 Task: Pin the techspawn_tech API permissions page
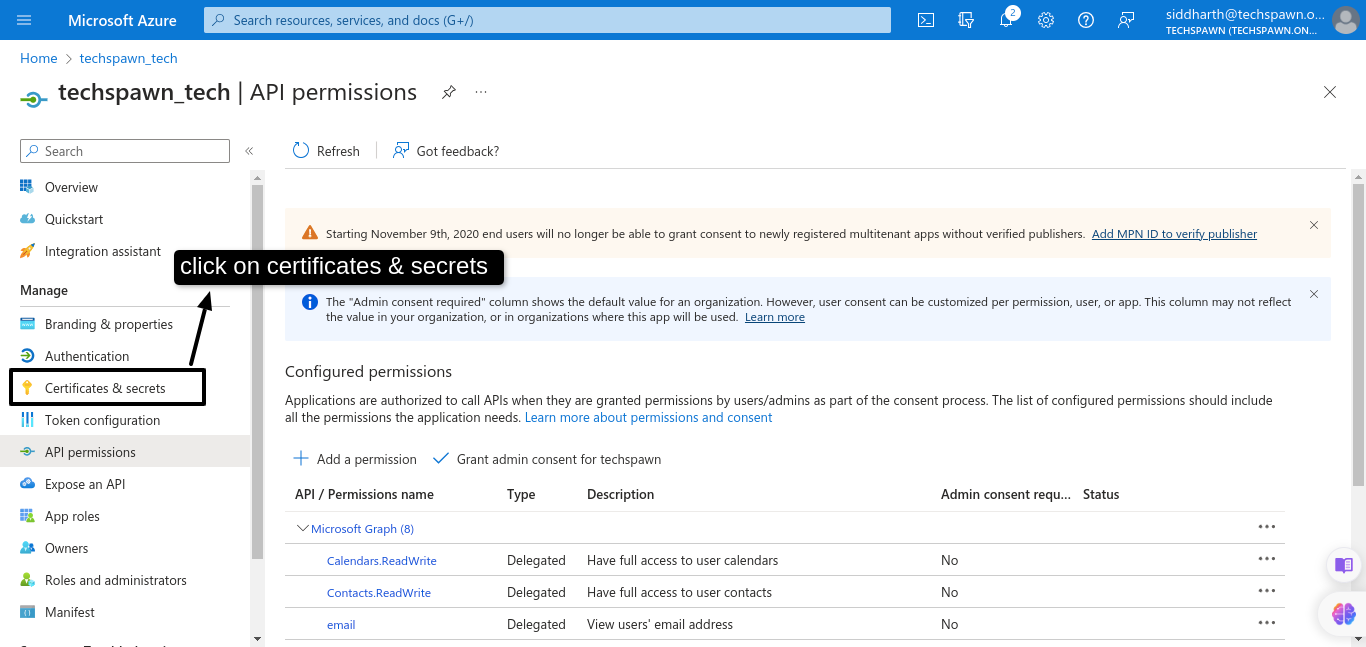click(449, 92)
